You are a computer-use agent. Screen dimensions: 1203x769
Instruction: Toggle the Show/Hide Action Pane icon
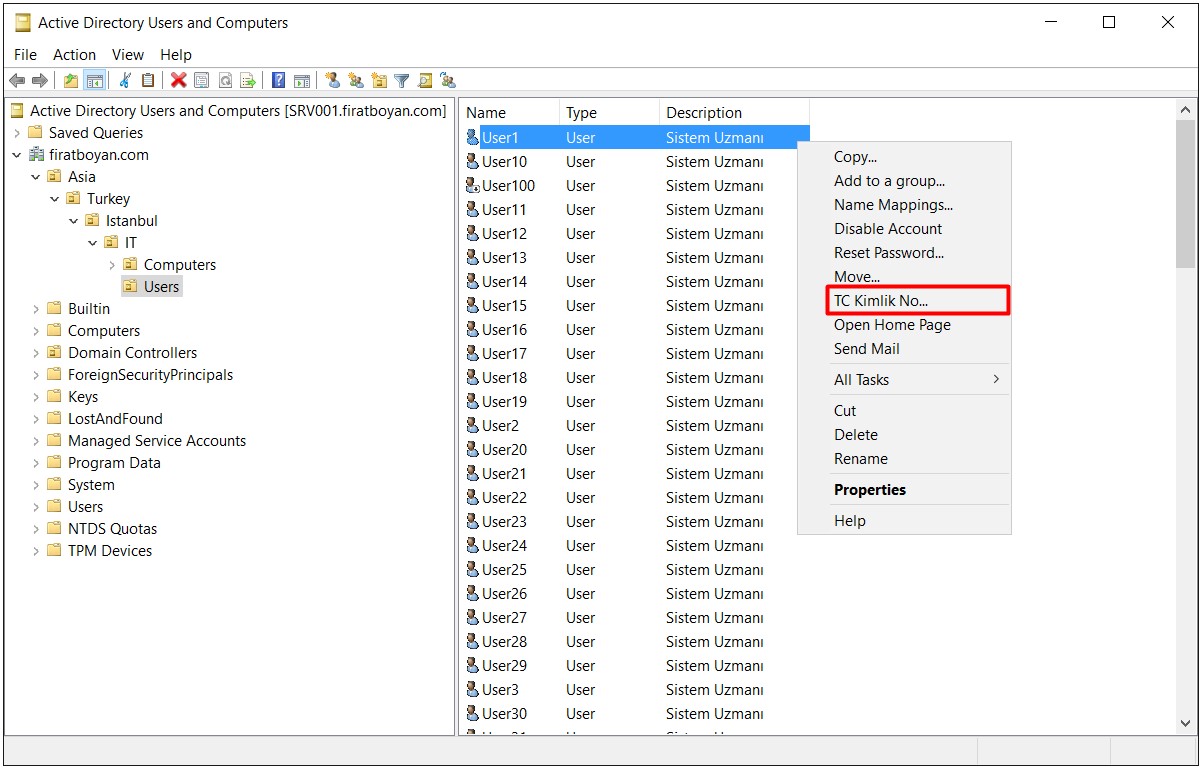[x=301, y=81]
